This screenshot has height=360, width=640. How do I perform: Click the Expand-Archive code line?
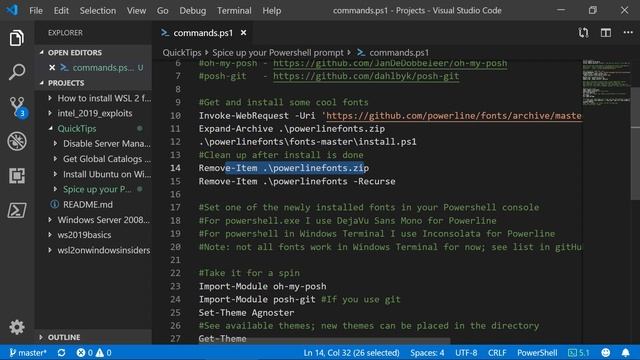point(292,129)
